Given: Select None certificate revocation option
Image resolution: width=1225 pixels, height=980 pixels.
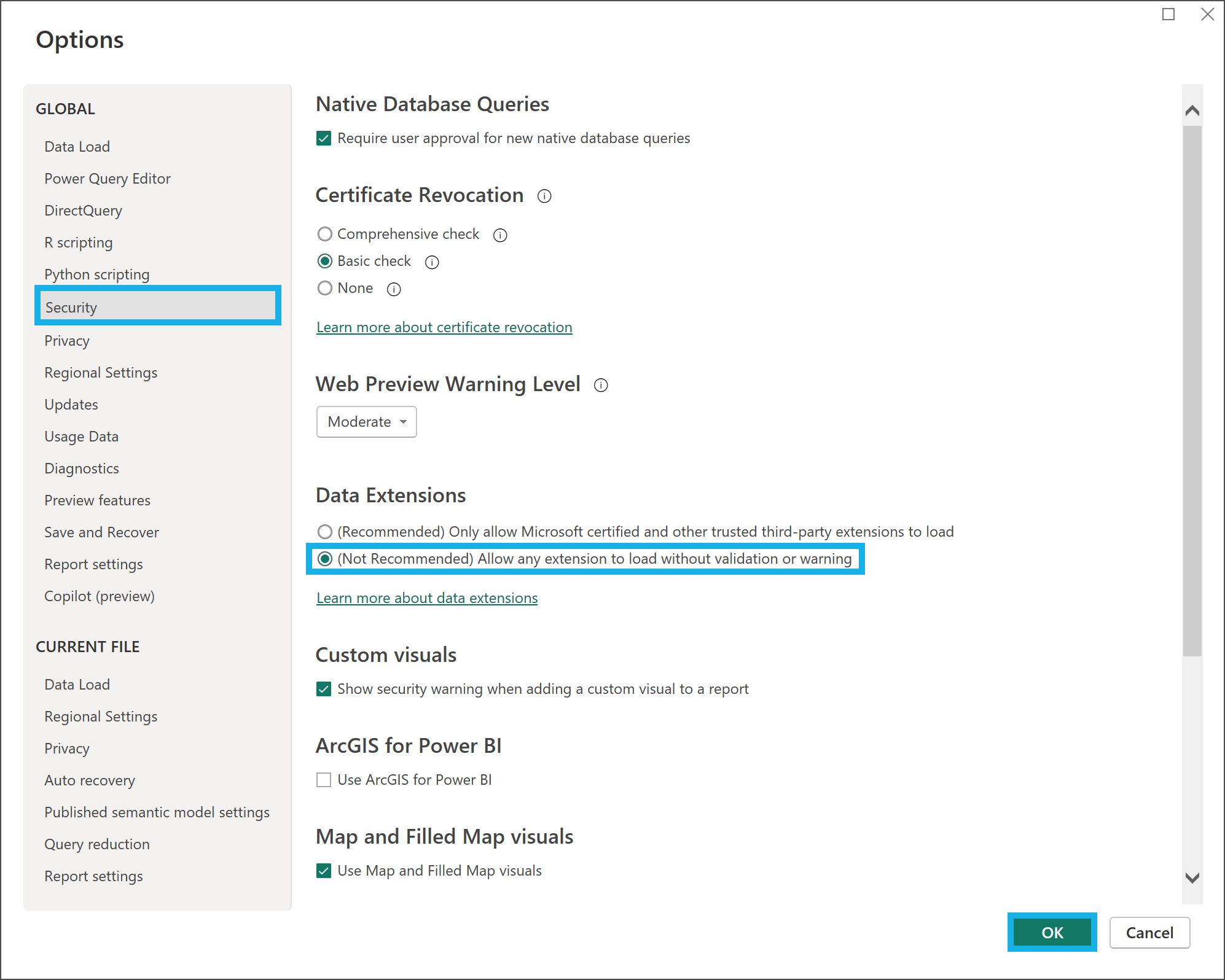Looking at the screenshot, I should click(325, 288).
